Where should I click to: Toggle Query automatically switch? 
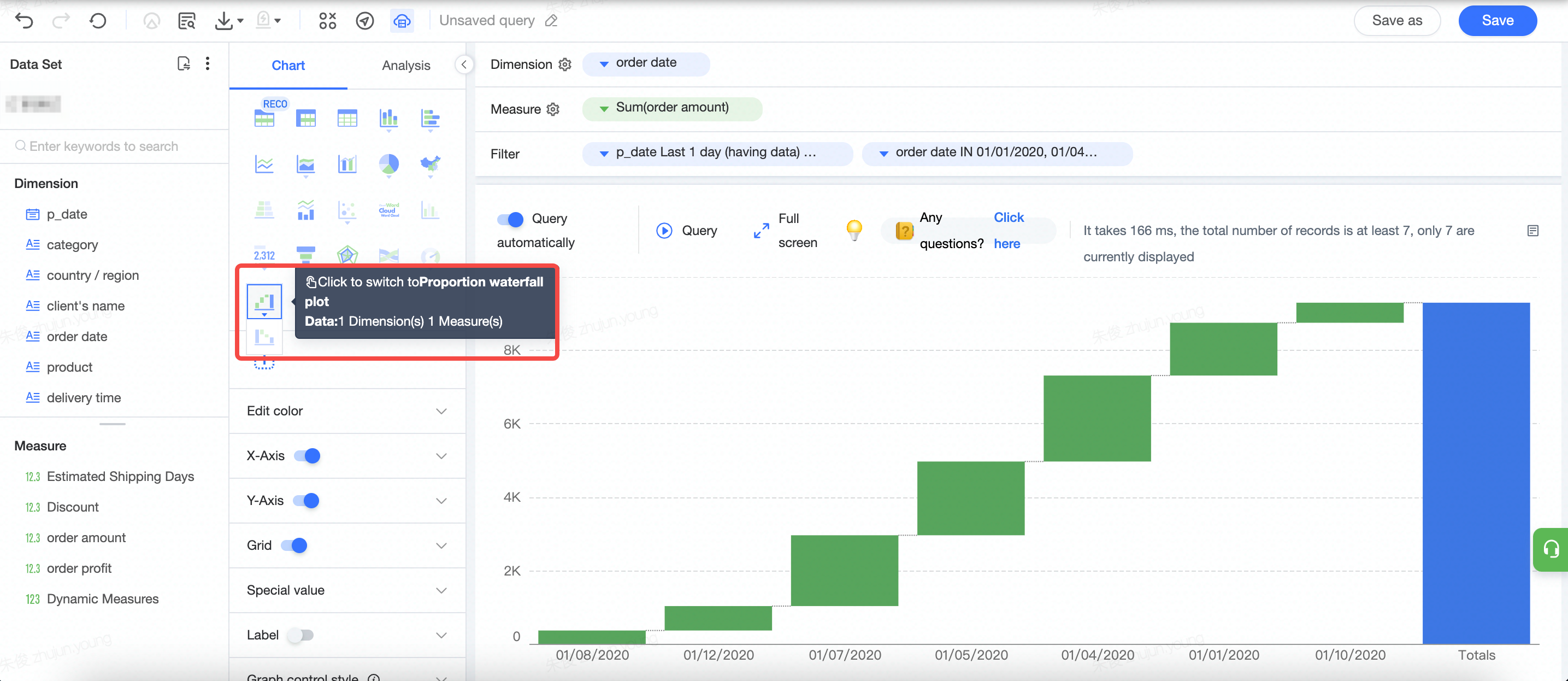click(510, 219)
